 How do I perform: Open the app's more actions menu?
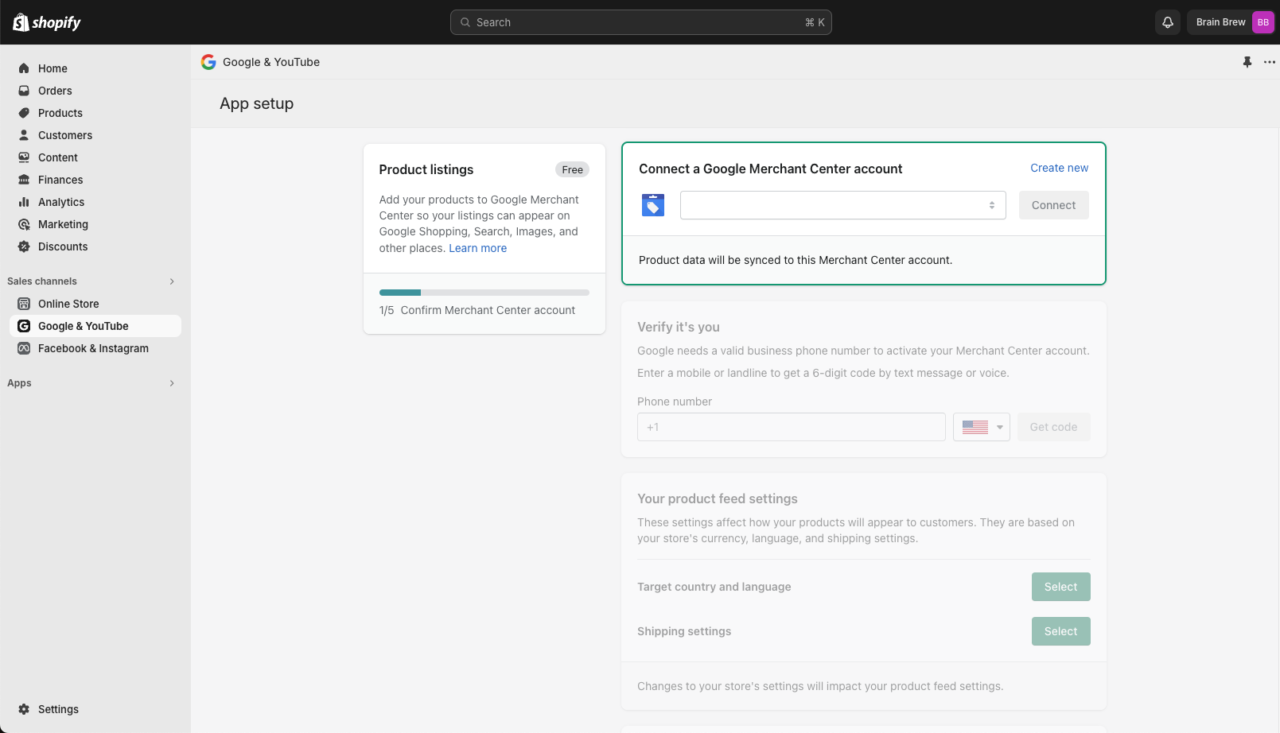[1268, 61]
